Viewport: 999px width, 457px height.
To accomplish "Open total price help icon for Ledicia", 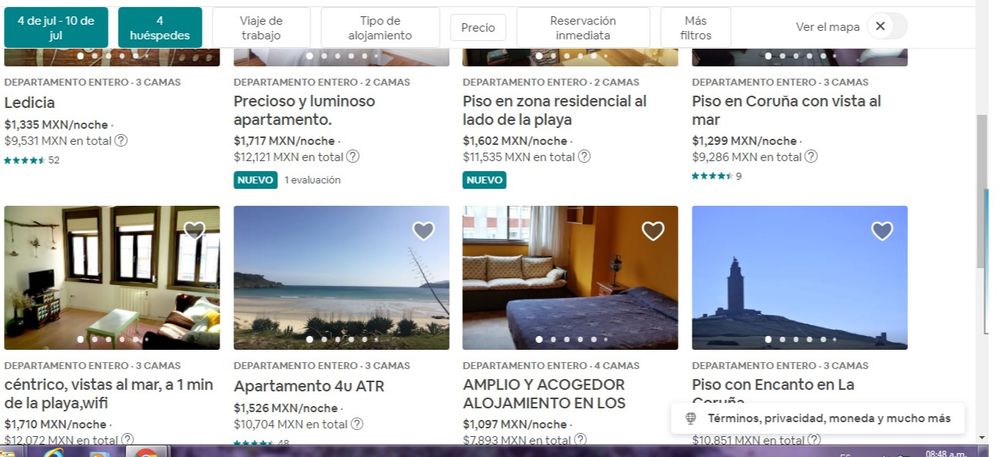I will click(x=121, y=140).
